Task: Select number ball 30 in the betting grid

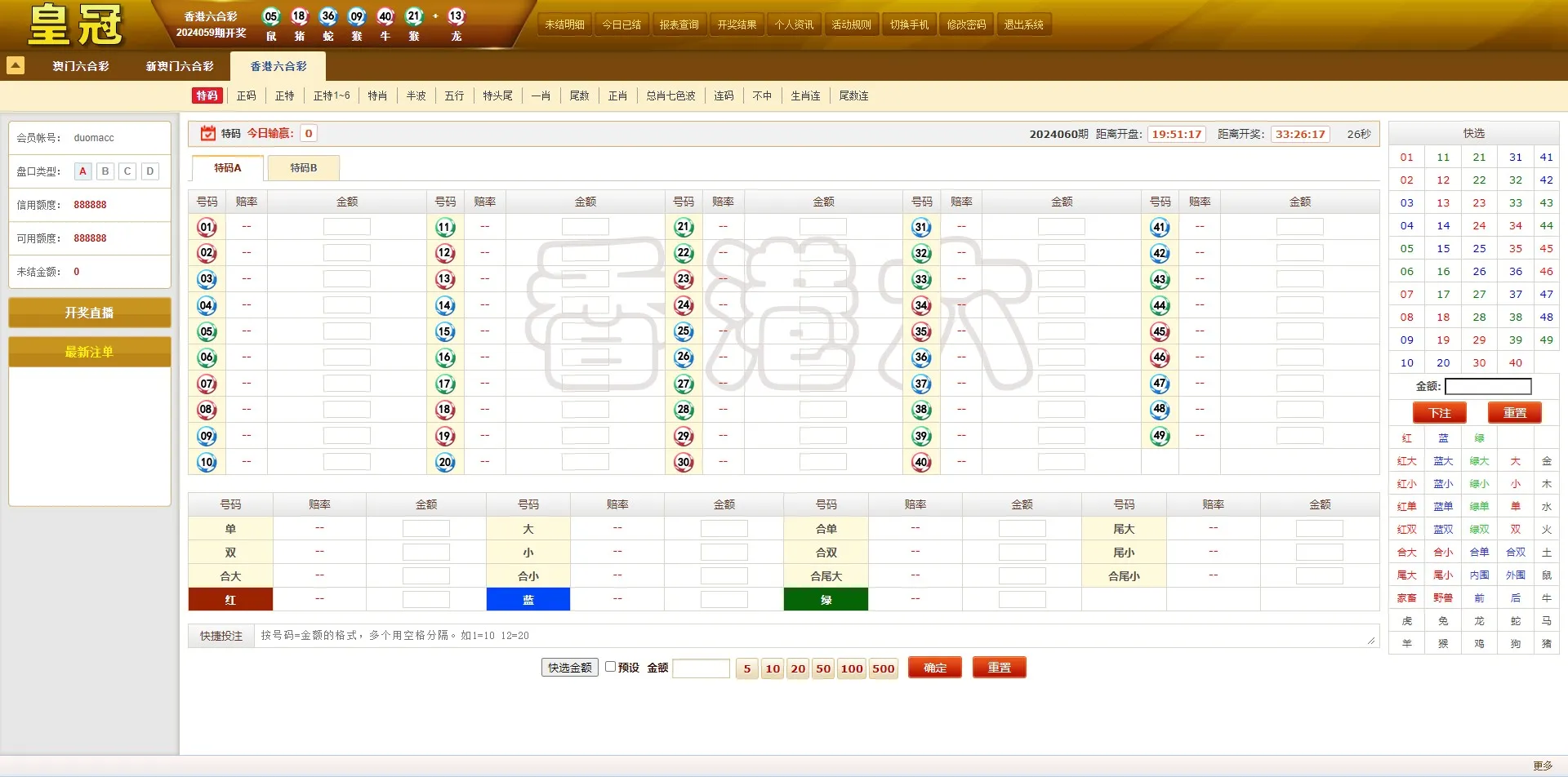Action: point(684,461)
